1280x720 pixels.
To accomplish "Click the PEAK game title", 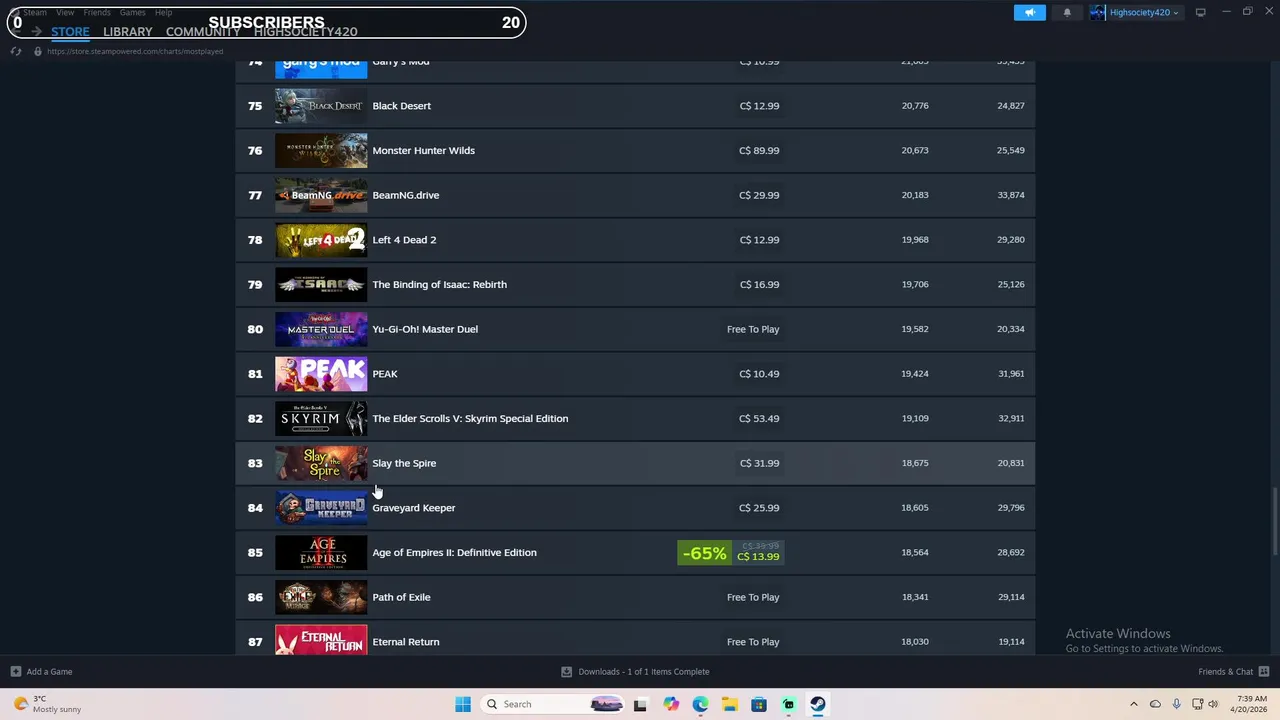I will coord(385,374).
